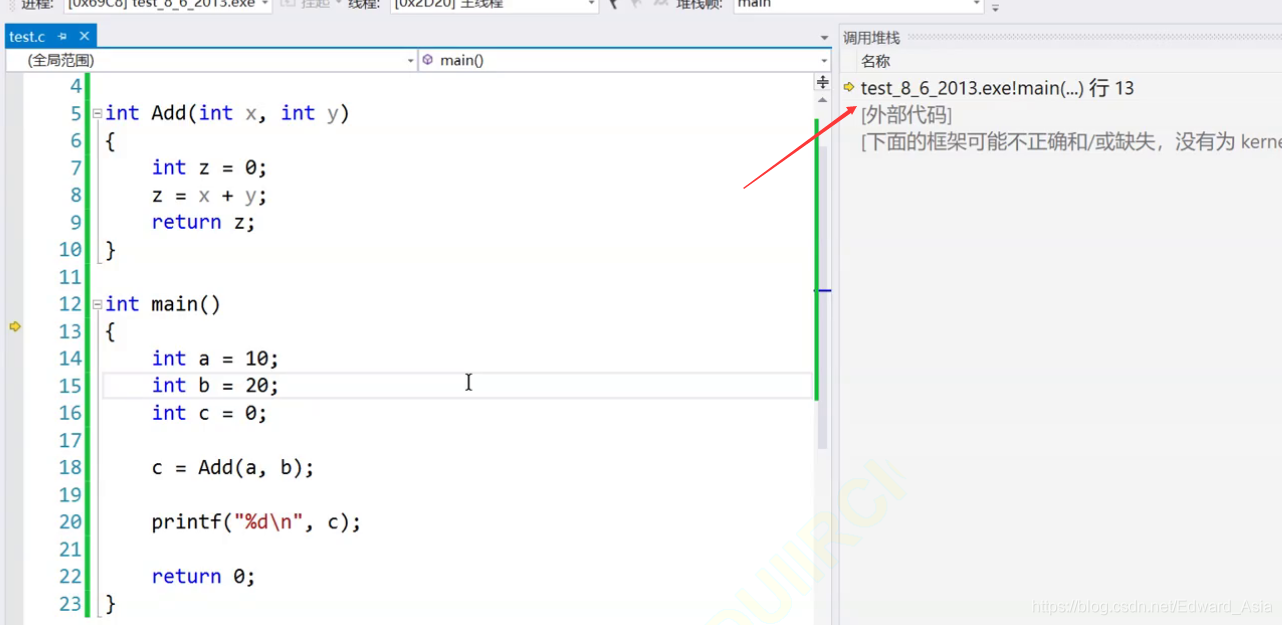Screen dimensions: 1282x625
Task: Collapse the main function code block
Action: 97,304
